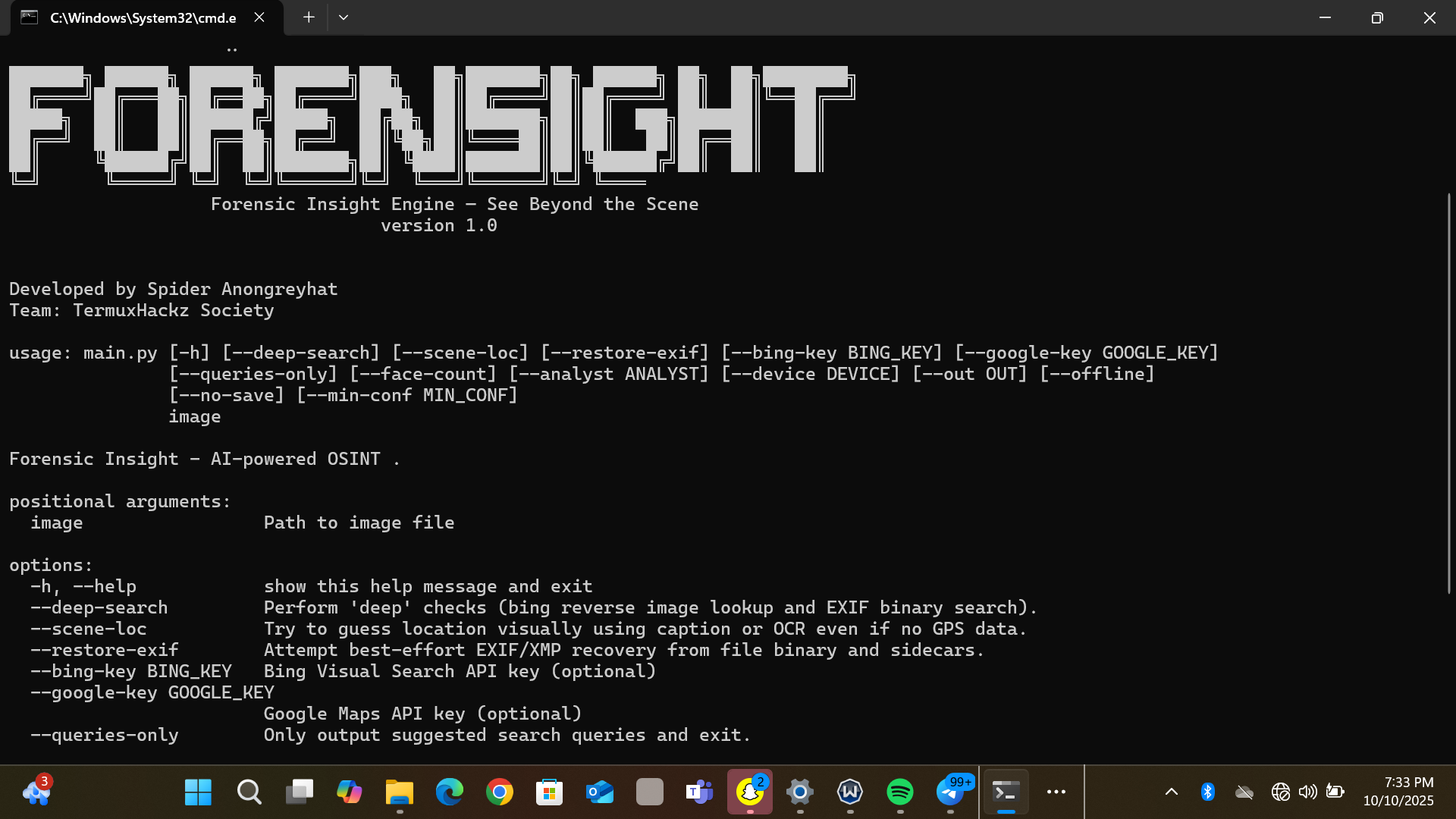Open Outlook from the taskbar
The width and height of the screenshot is (1456, 819).
599,792
